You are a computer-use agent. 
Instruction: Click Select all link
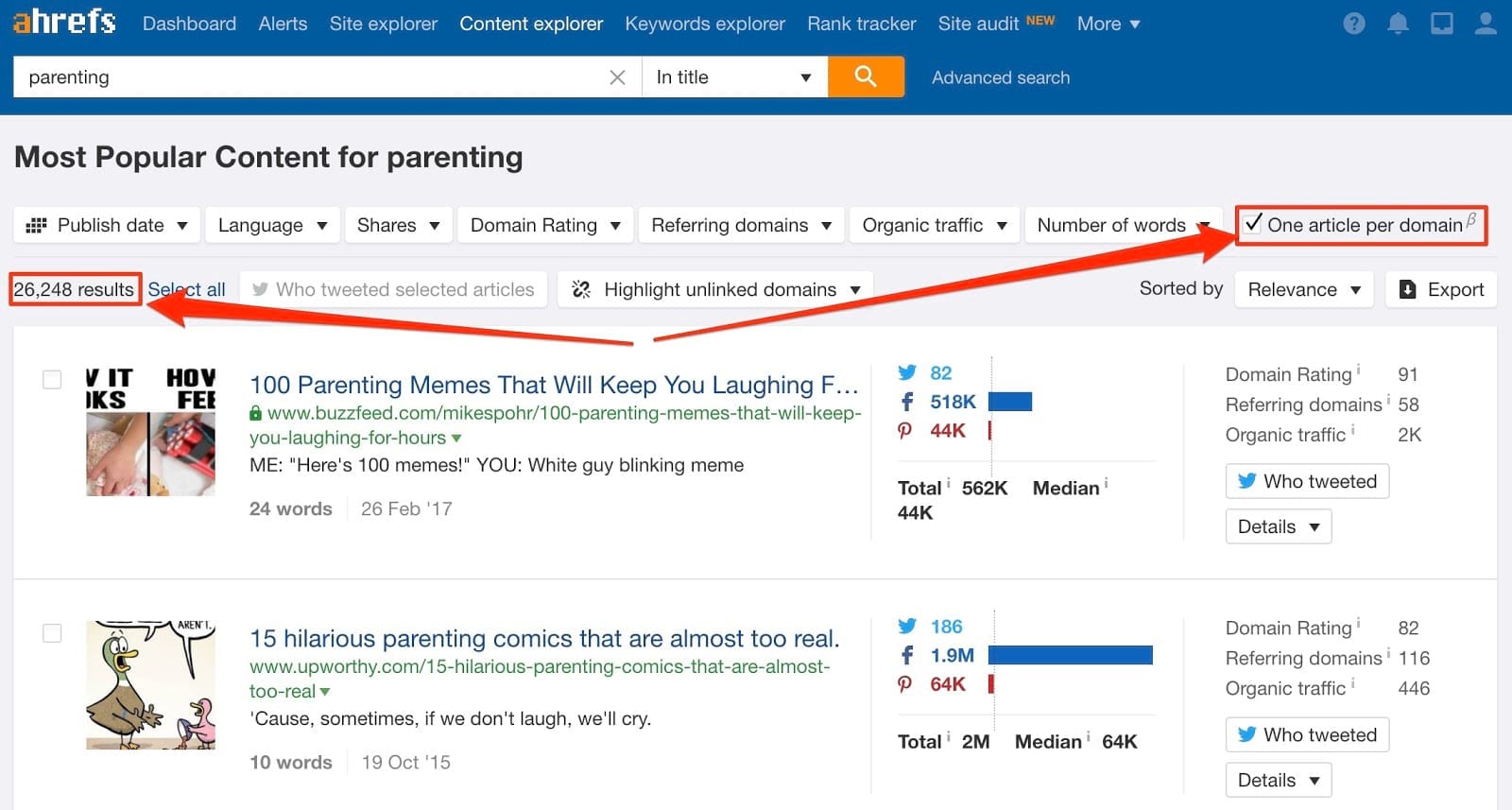pyautogui.click(x=187, y=289)
